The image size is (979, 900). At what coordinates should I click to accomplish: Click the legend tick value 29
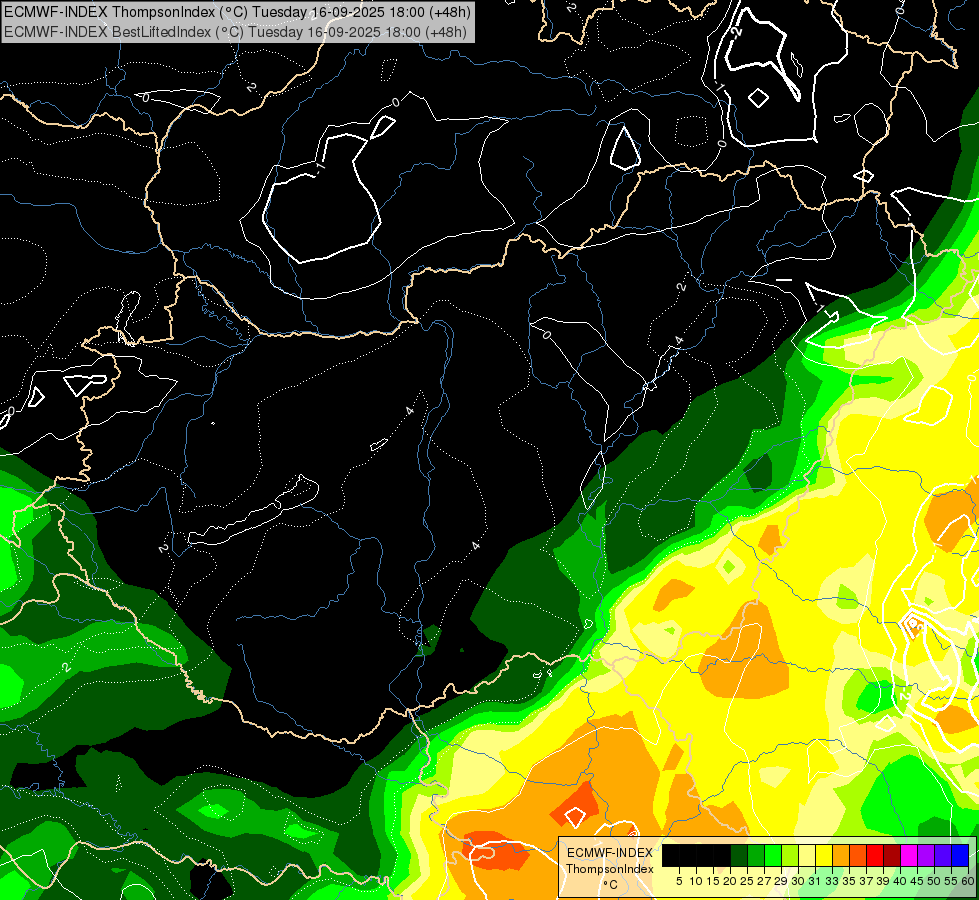click(x=780, y=881)
